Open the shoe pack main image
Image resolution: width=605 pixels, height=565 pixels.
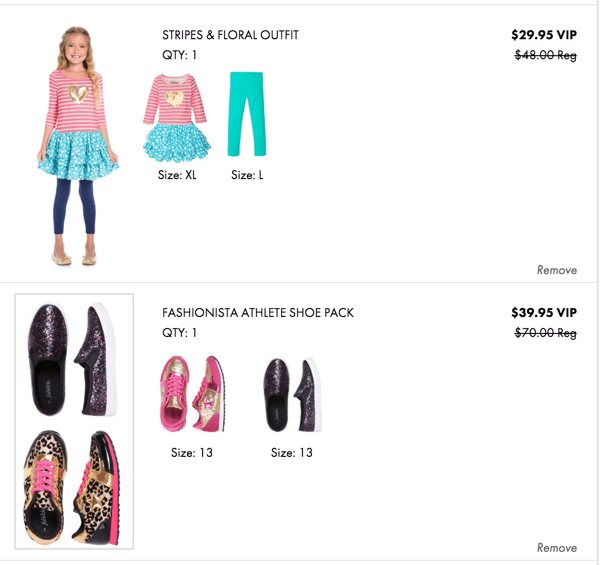(x=74, y=421)
